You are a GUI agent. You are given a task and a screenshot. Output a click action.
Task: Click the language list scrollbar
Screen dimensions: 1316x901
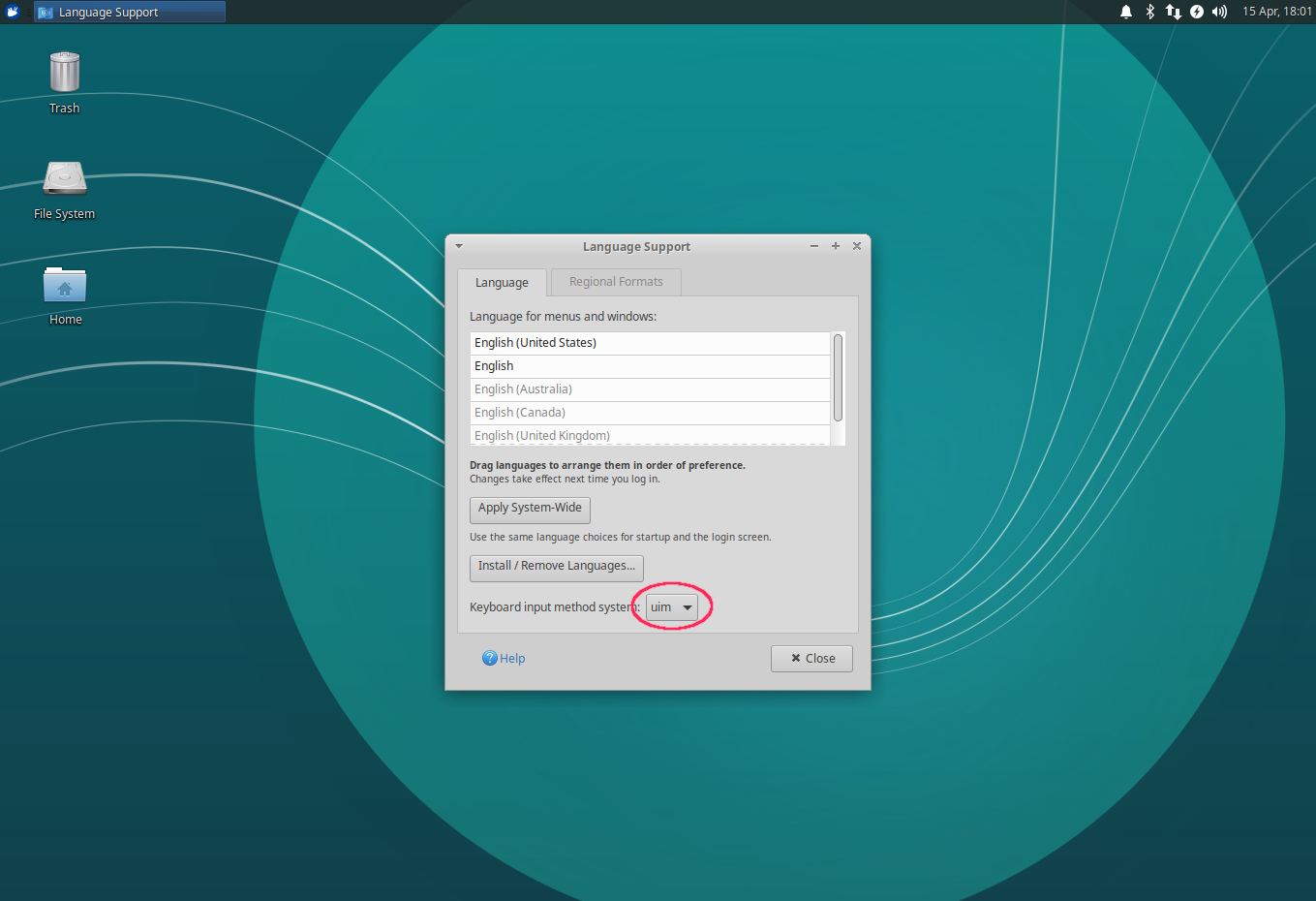point(838,378)
